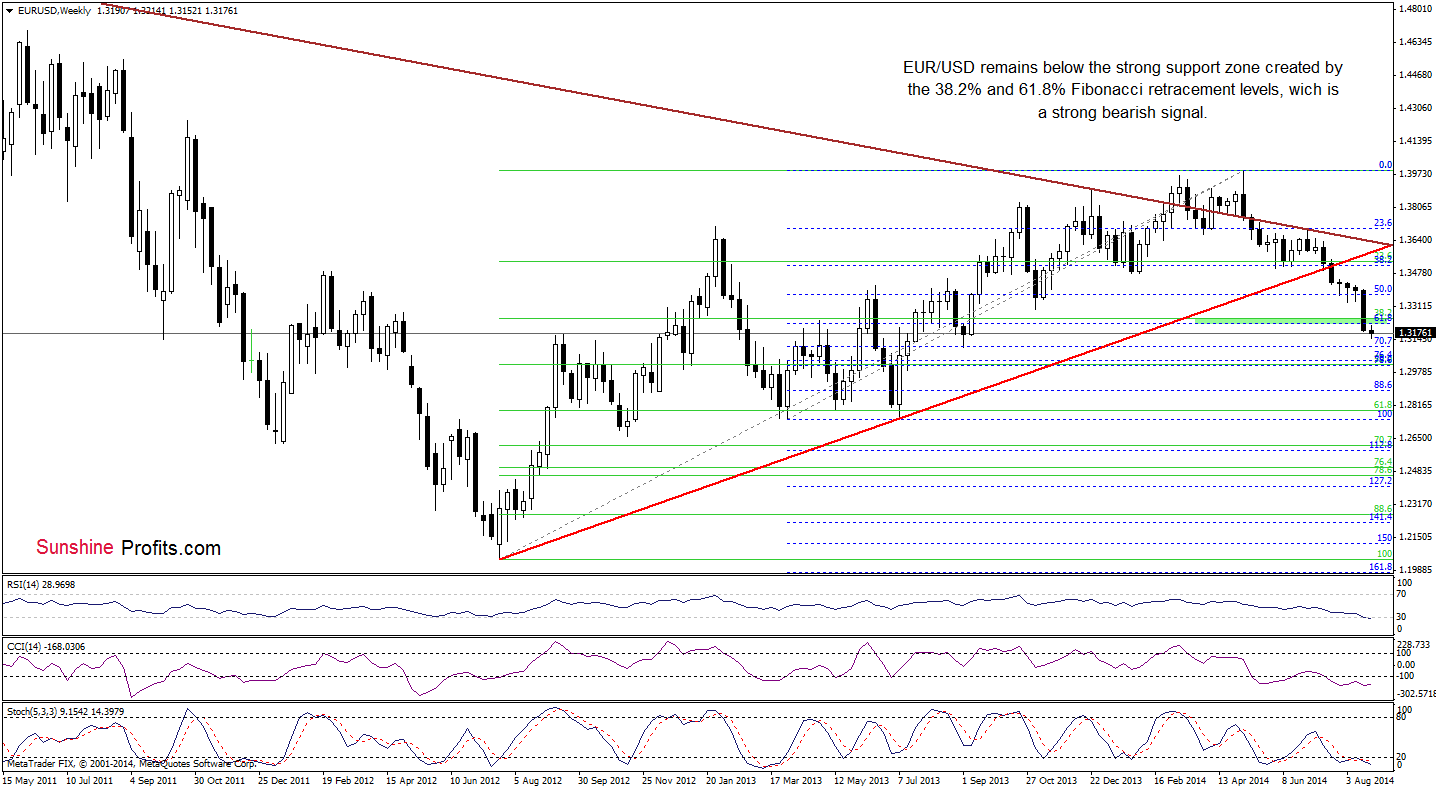Click the date label 25 Nov 2012
This screenshot has height=789, width=1436.
point(669,778)
